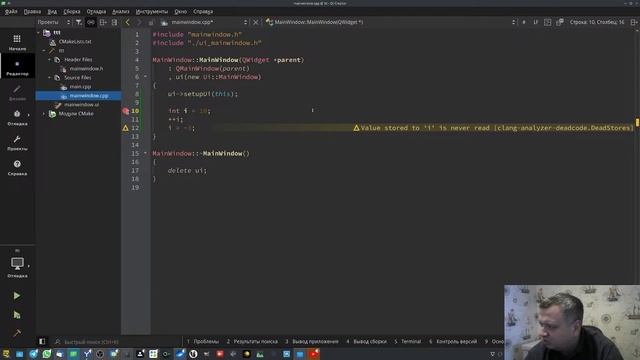This screenshot has width=640, height=360.
Task: Select CMakeLists.txt in tree
Action: pyautogui.click(x=75, y=42)
